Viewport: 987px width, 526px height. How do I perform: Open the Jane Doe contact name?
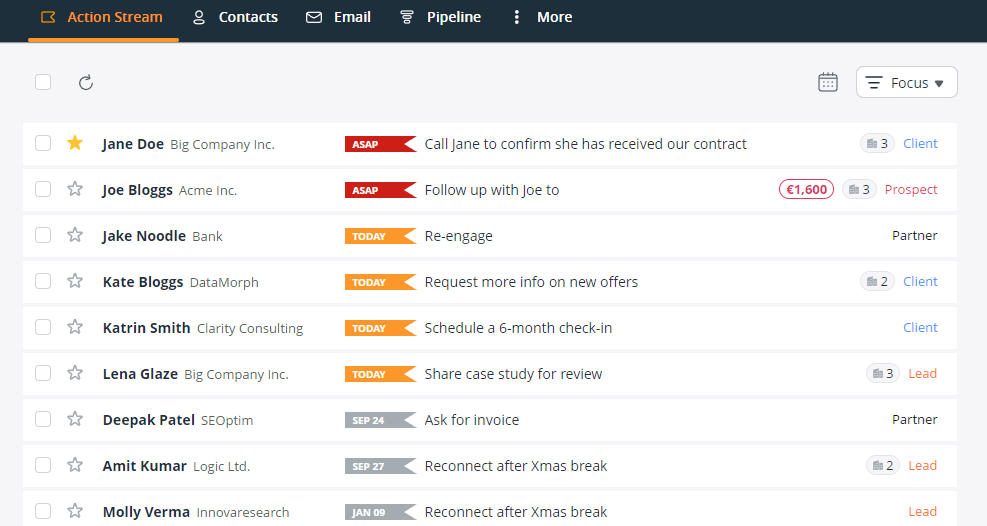(133, 144)
